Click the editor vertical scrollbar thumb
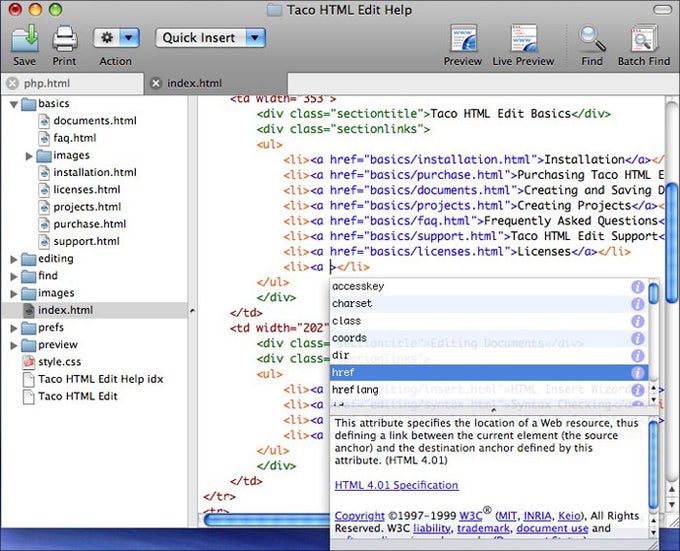The width and height of the screenshot is (680, 551). pyautogui.click(x=672, y=243)
